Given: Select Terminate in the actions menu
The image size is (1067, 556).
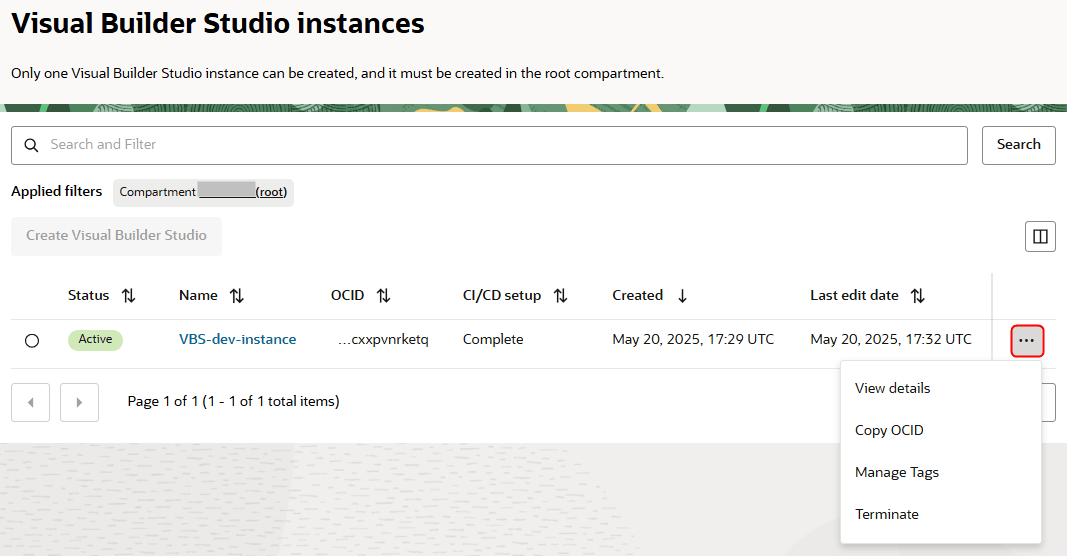Looking at the screenshot, I should coord(886,514).
